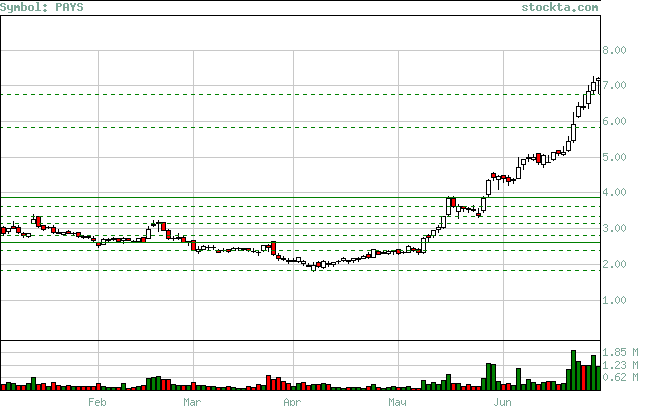
Task: Click the Apr month axis label
Action: pos(292,401)
